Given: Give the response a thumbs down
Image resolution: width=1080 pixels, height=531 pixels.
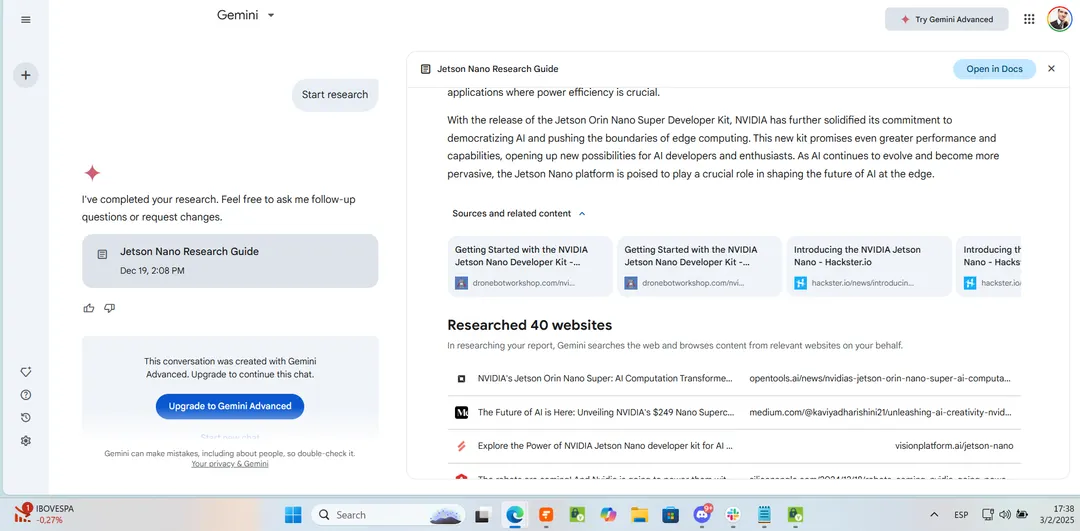Looking at the screenshot, I should coord(110,308).
